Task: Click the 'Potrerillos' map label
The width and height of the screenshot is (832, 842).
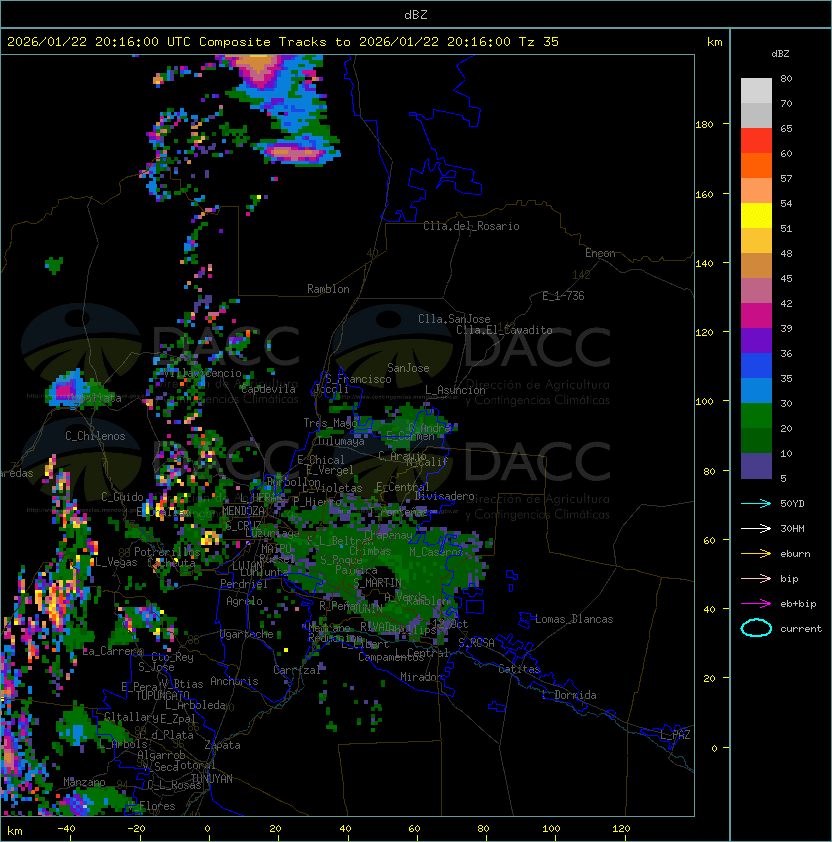Action: tap(167, 552)
